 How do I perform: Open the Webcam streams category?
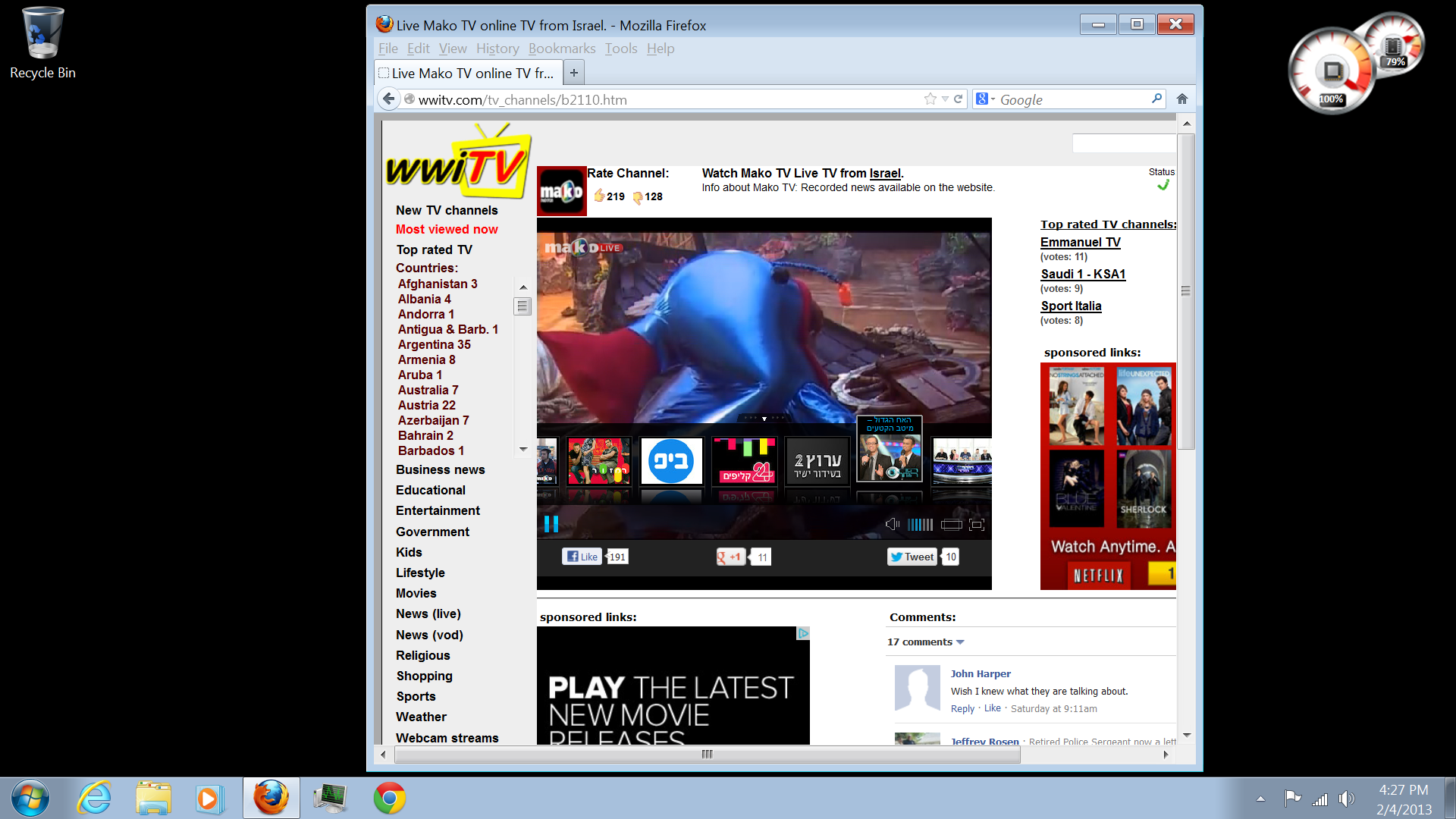coord(447,738)
